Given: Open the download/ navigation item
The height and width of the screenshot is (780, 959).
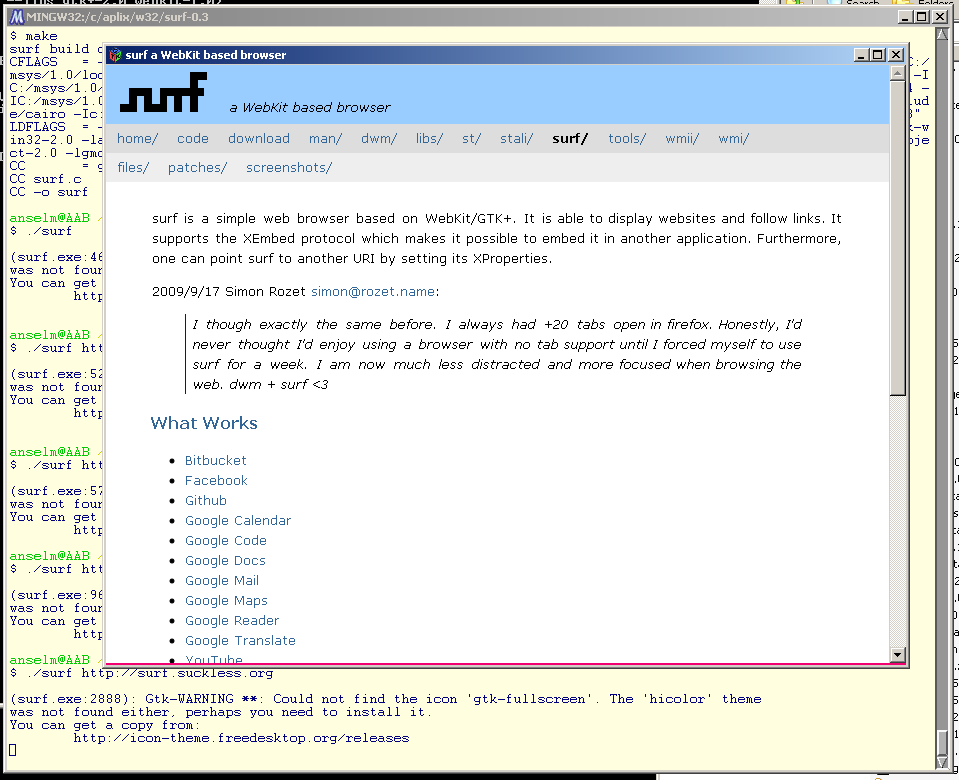Looking at the screenshot, I should pyautogui.click(x=258, y=139).
